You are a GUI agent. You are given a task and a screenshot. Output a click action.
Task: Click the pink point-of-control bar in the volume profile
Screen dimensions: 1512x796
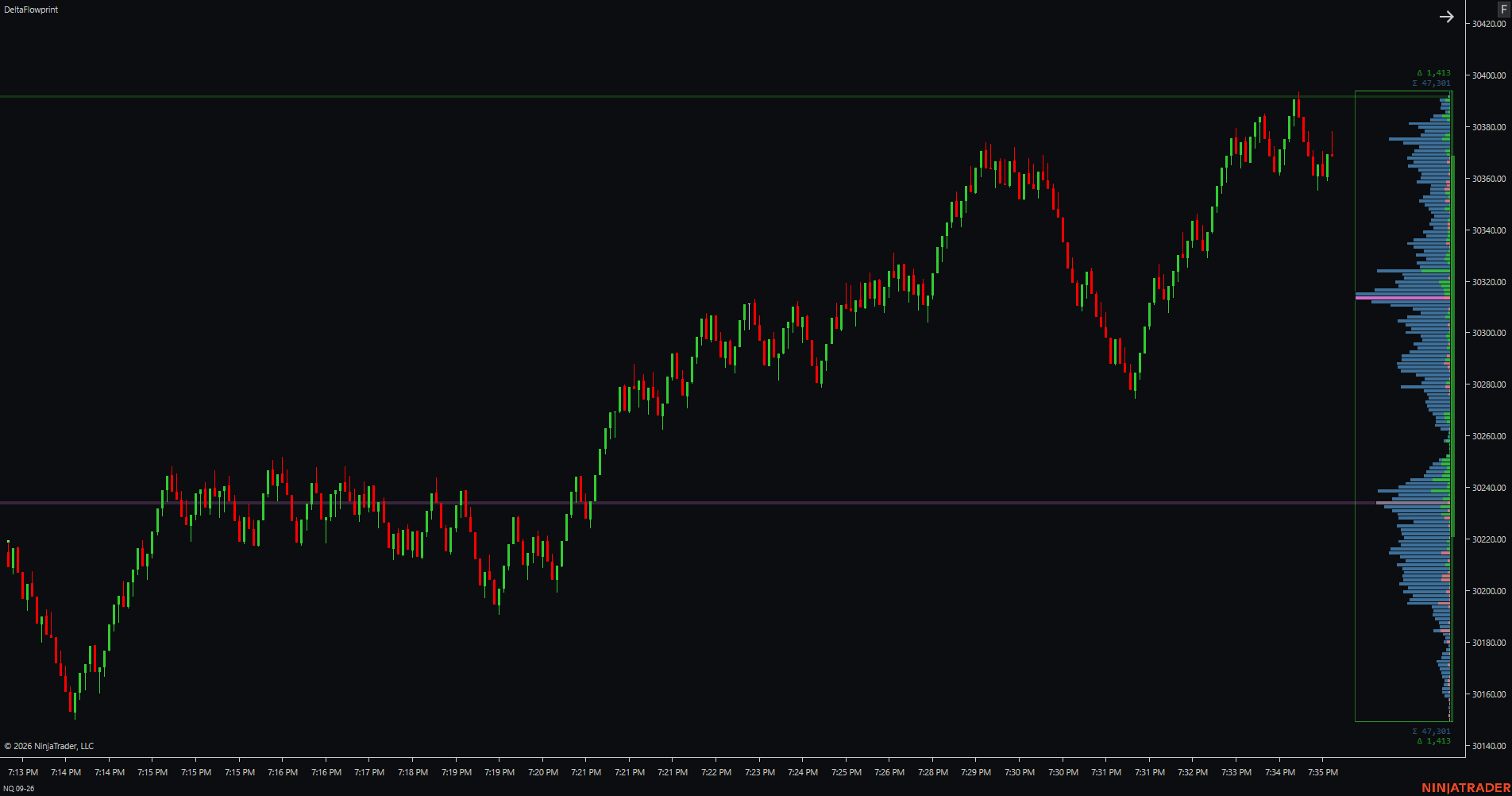pyautogui.click(x=1403, y=298)
